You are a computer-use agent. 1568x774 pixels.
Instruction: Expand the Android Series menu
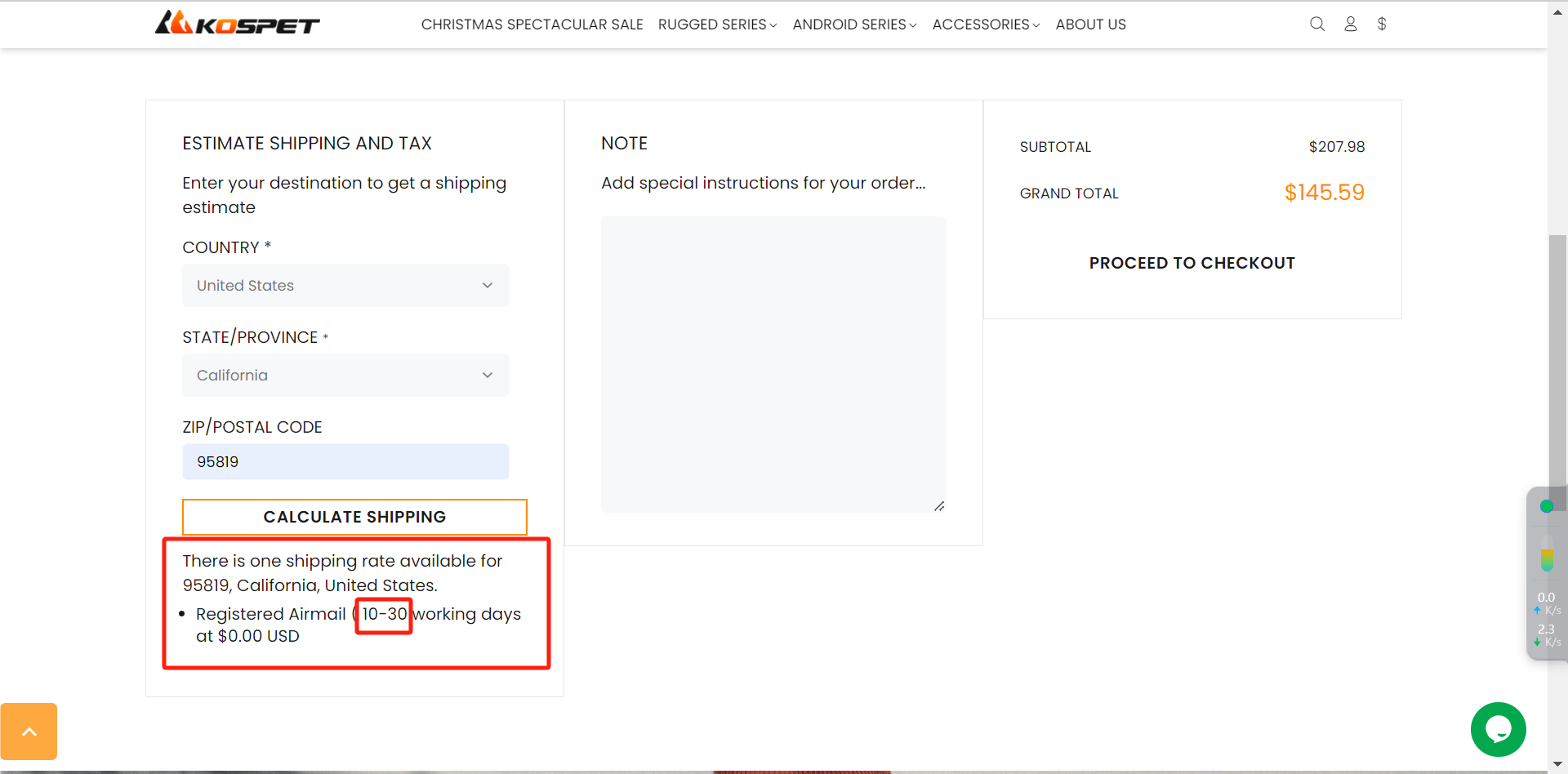[854, 24]
